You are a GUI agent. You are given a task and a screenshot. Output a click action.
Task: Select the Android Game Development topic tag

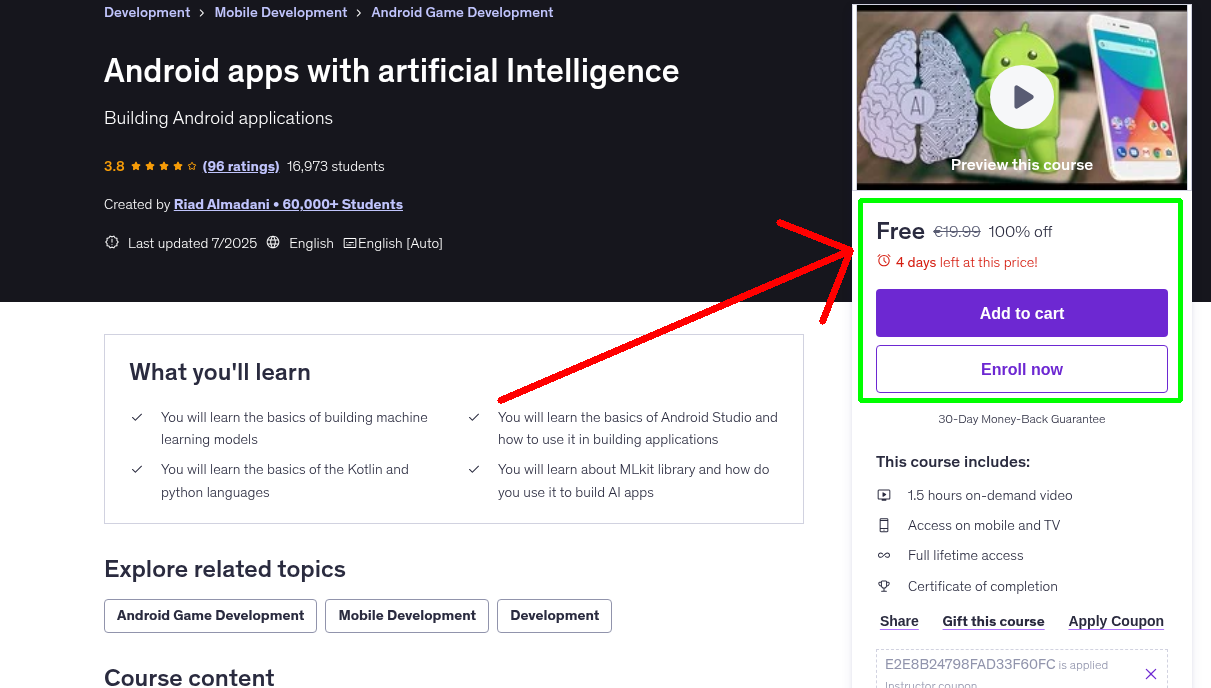[210, 616]
